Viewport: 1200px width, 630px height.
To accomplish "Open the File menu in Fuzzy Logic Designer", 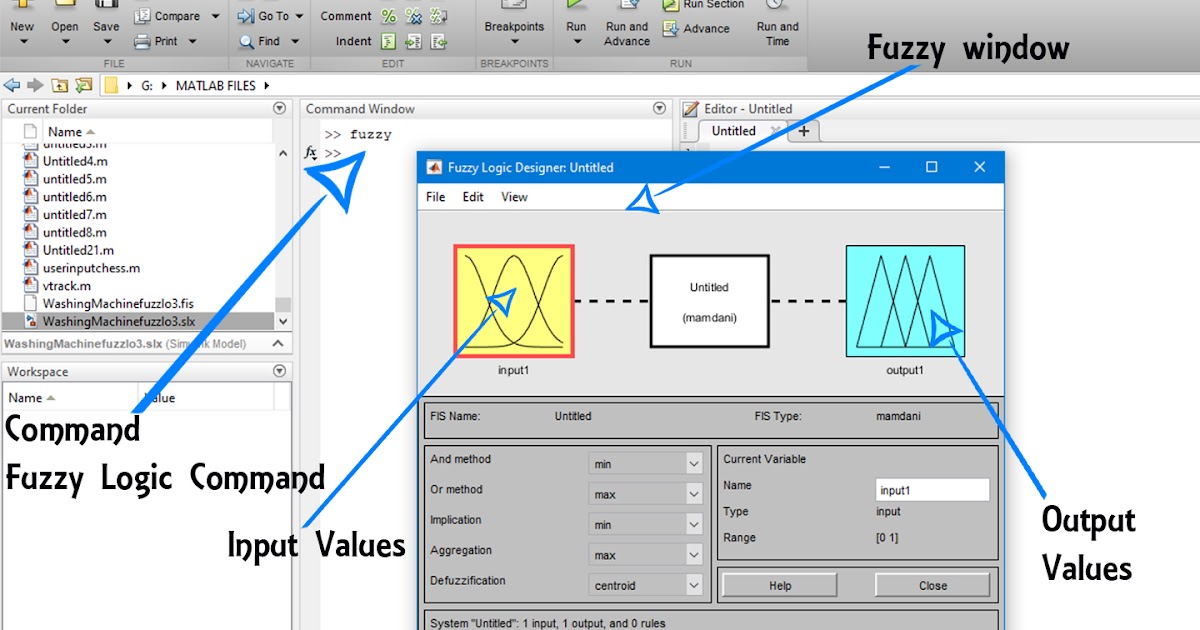I will [x=436, y=197].
